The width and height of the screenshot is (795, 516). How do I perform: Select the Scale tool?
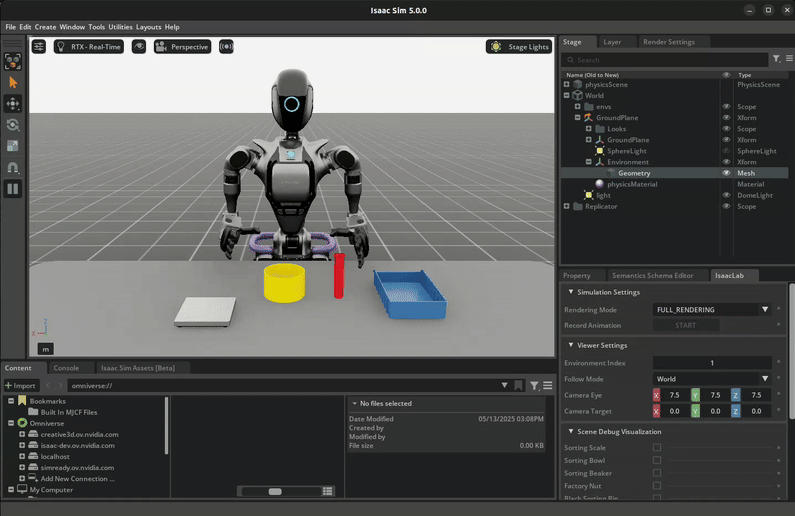tap(13, 146)
